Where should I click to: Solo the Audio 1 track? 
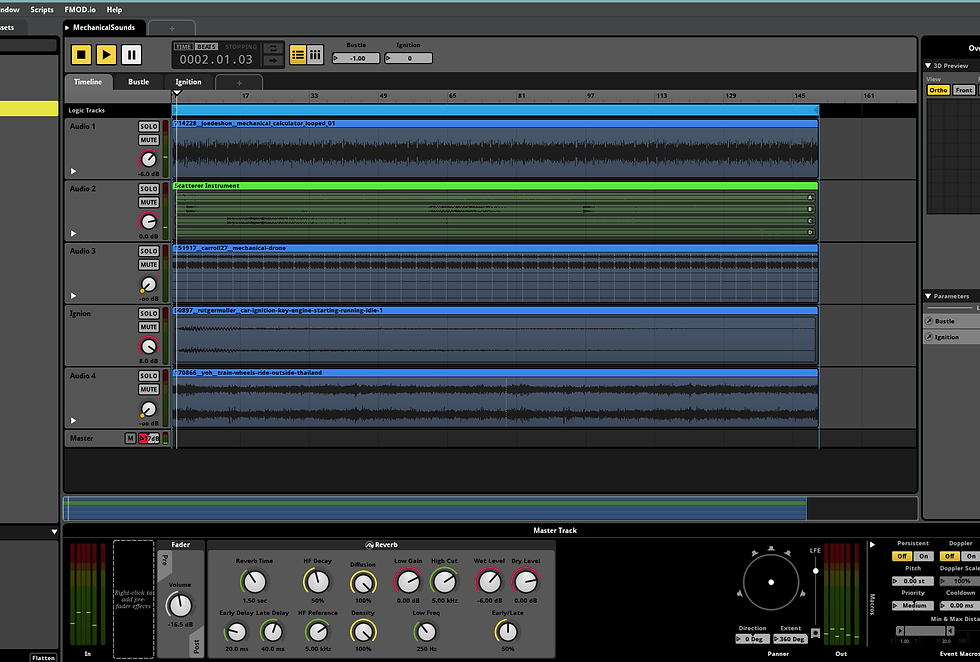149,126
